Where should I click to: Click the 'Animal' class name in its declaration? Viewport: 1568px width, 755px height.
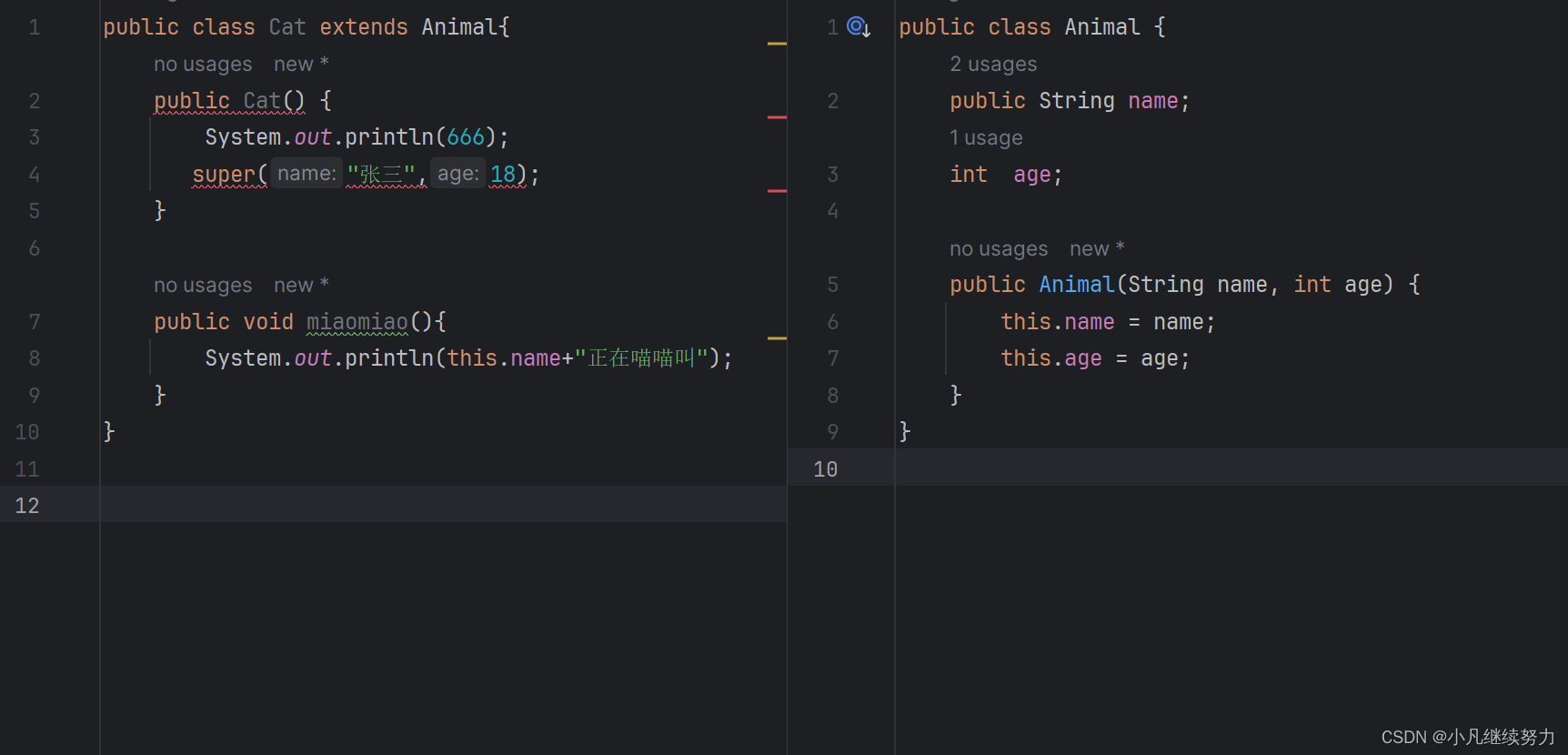click(1102, 27)
